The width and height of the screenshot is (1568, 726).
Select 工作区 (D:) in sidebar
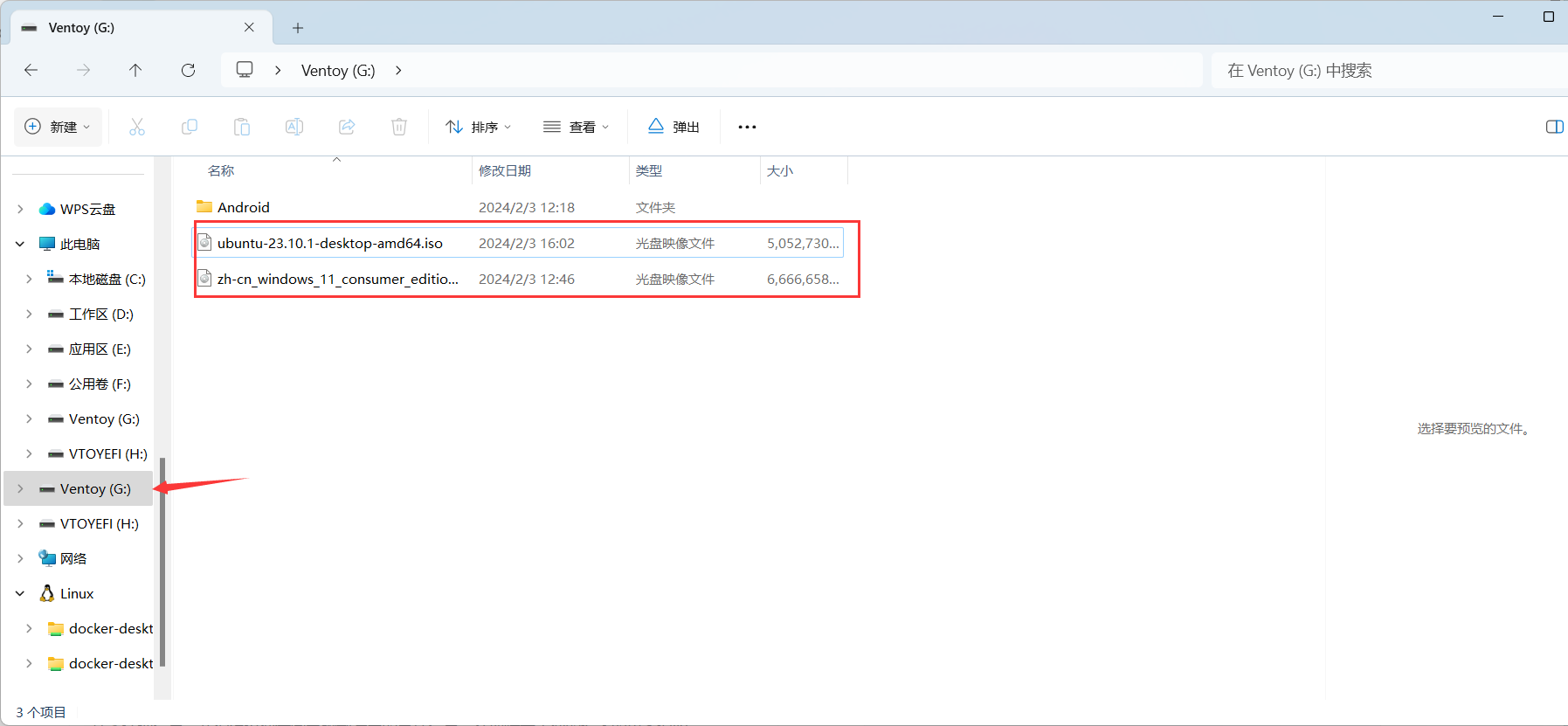[101, 314]
